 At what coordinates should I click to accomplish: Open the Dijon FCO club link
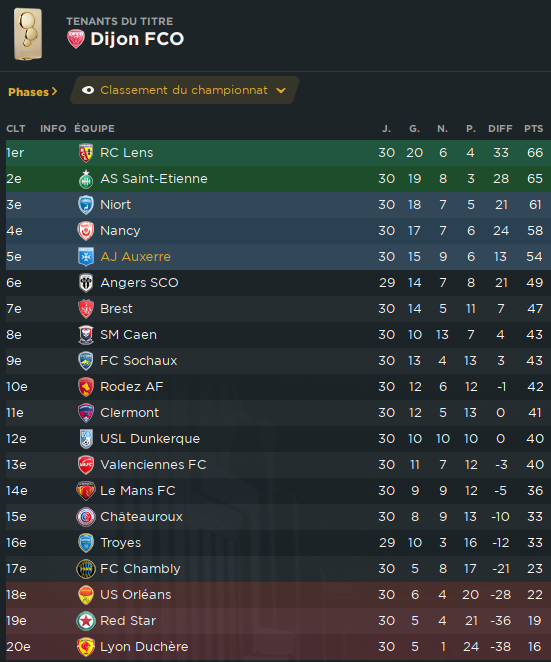click(137, 39)
